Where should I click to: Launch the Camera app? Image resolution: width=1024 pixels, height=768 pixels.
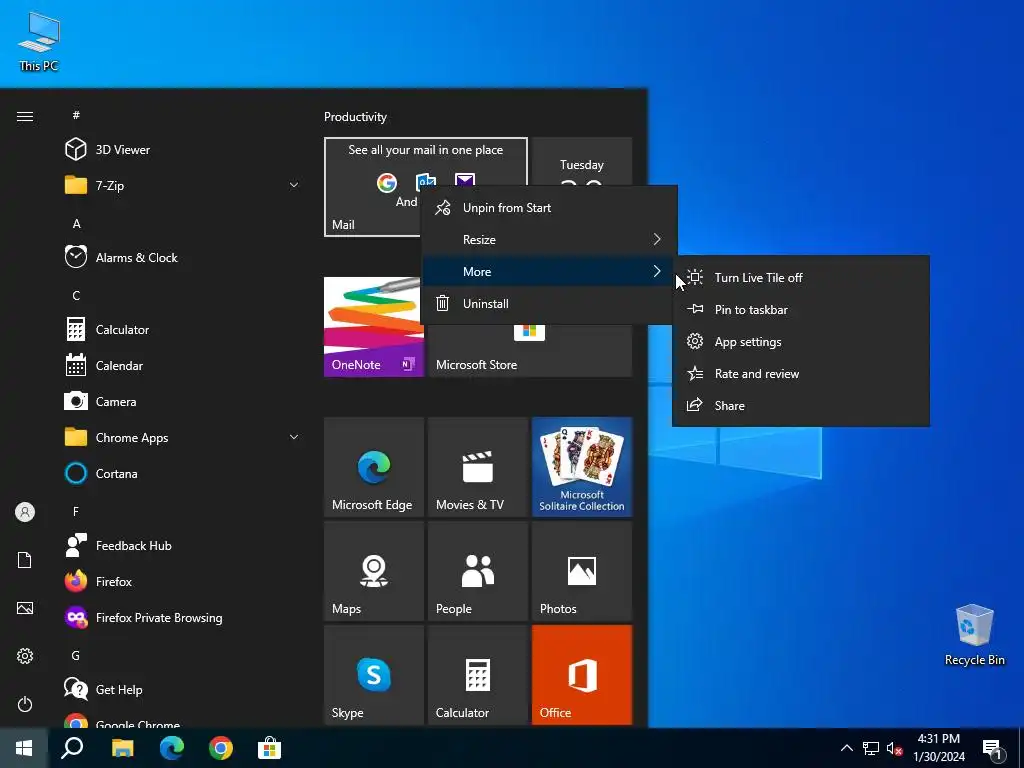(182, 401)
